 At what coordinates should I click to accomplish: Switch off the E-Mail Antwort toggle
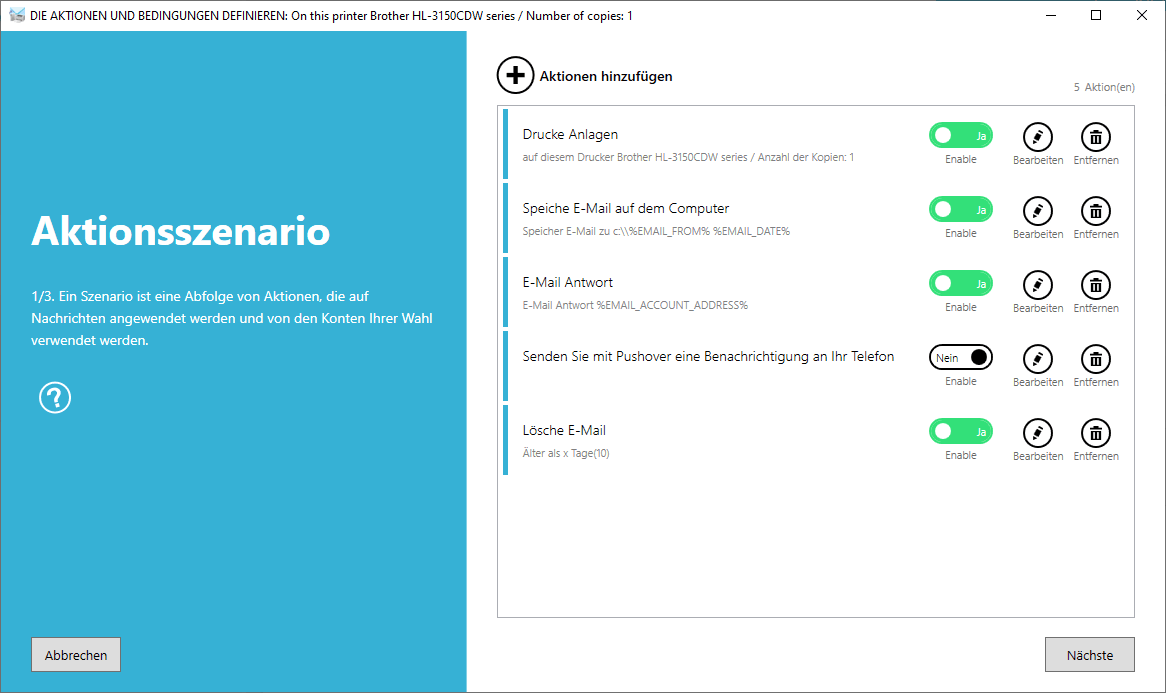961,283
